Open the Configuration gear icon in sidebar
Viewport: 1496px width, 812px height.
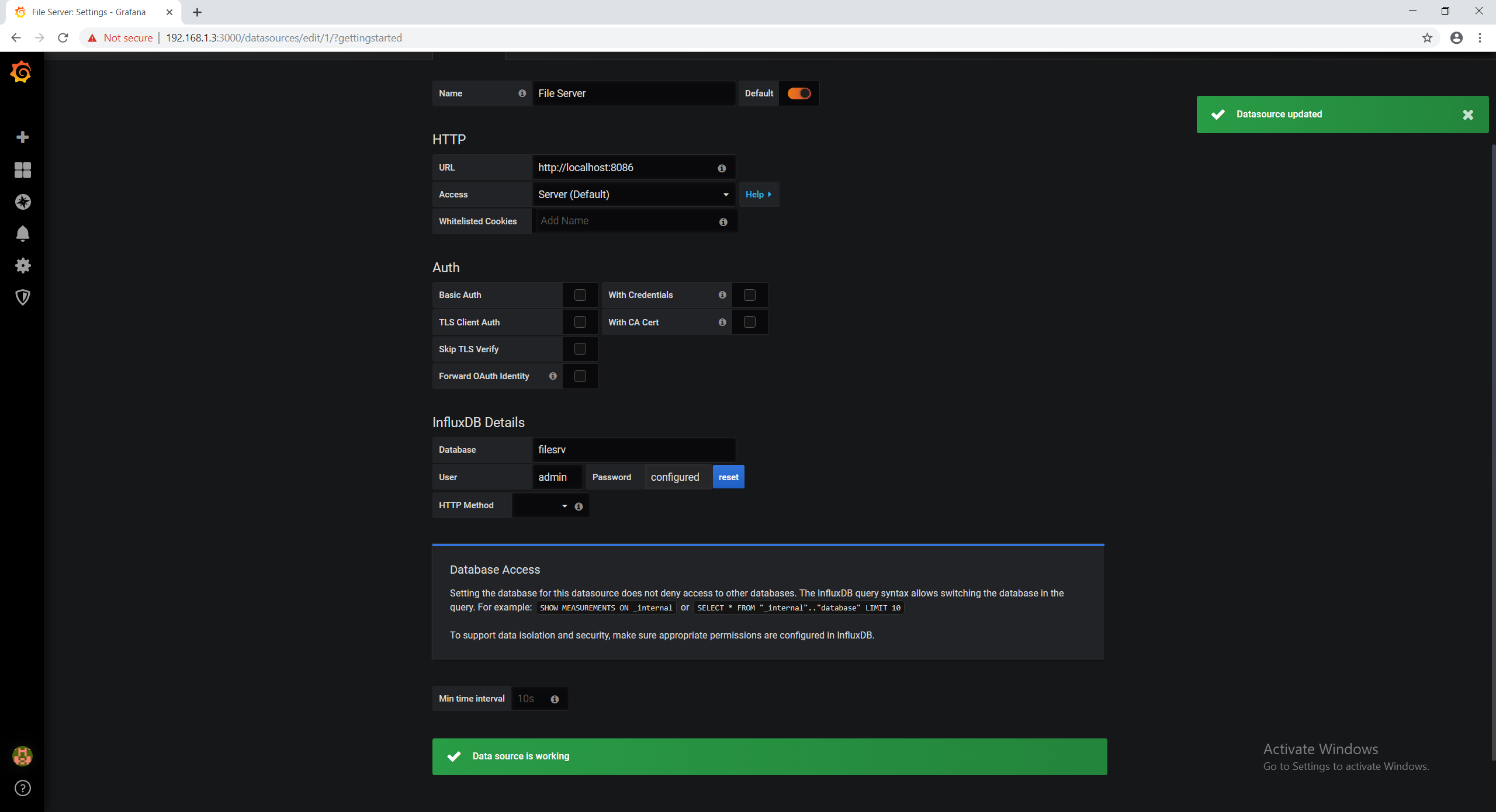(22, 266)
